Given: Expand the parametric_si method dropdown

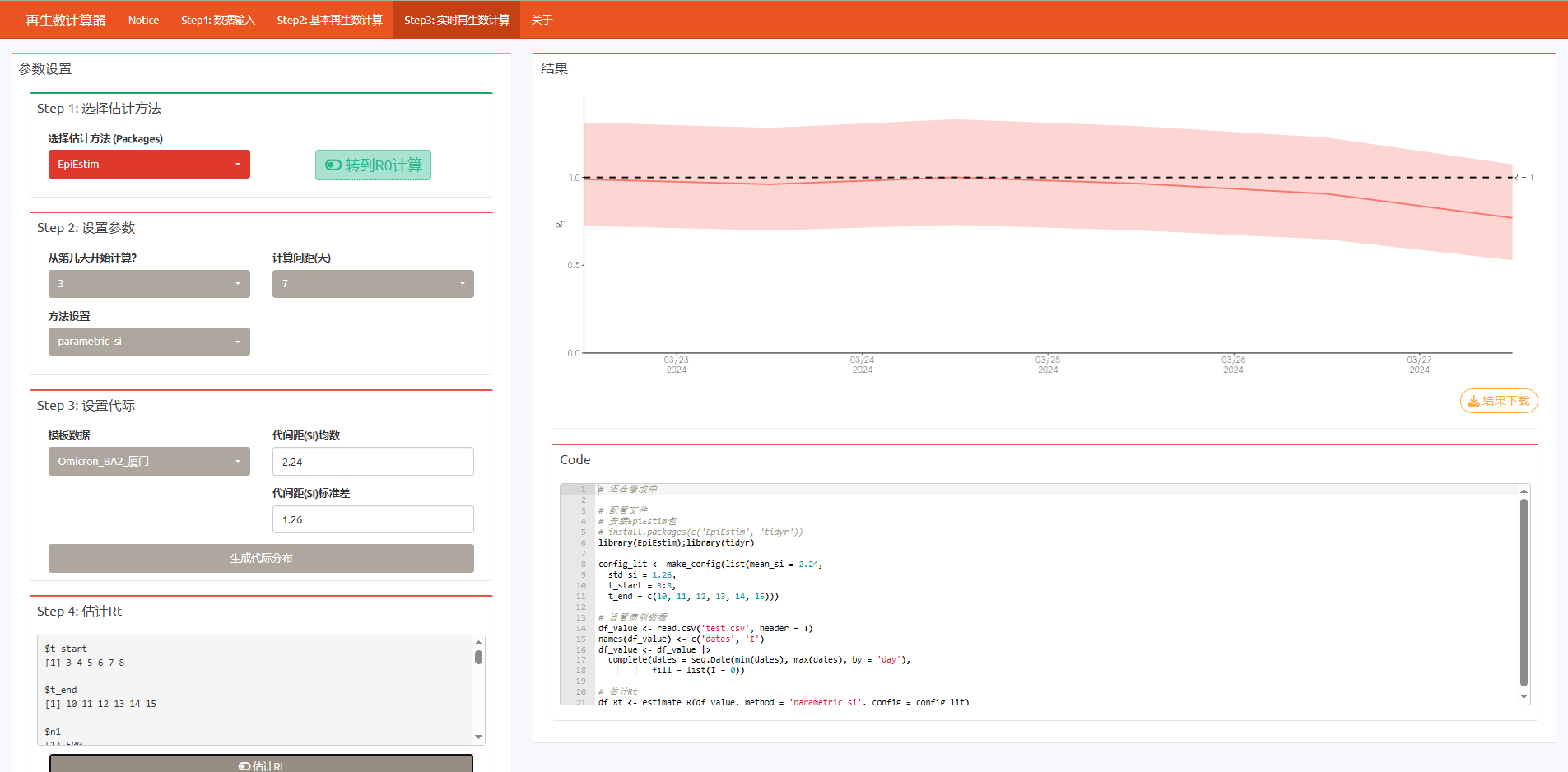Looking at the screenshot, I should [149, 342].
